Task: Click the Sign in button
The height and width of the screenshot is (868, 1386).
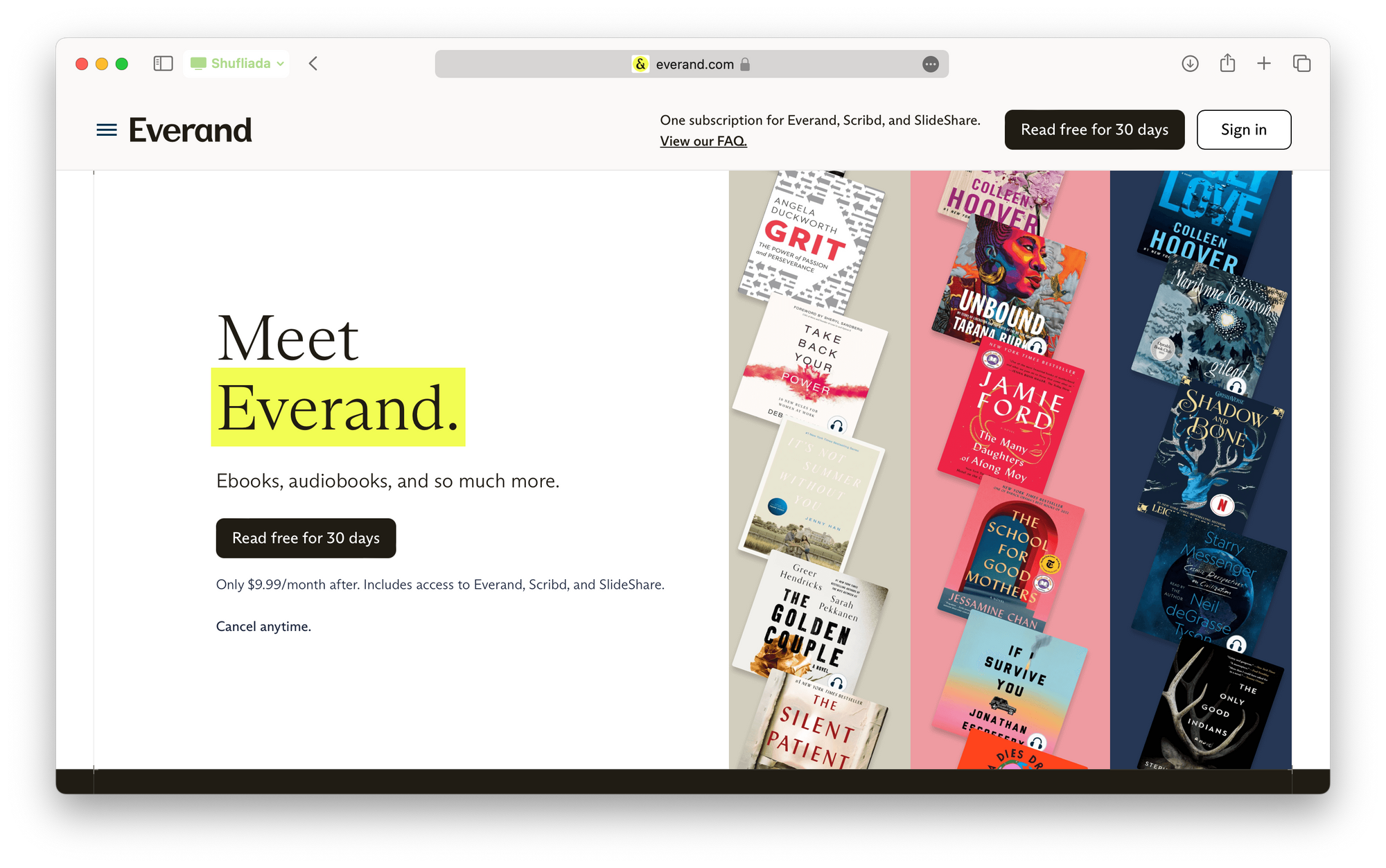Action: 1244,130
